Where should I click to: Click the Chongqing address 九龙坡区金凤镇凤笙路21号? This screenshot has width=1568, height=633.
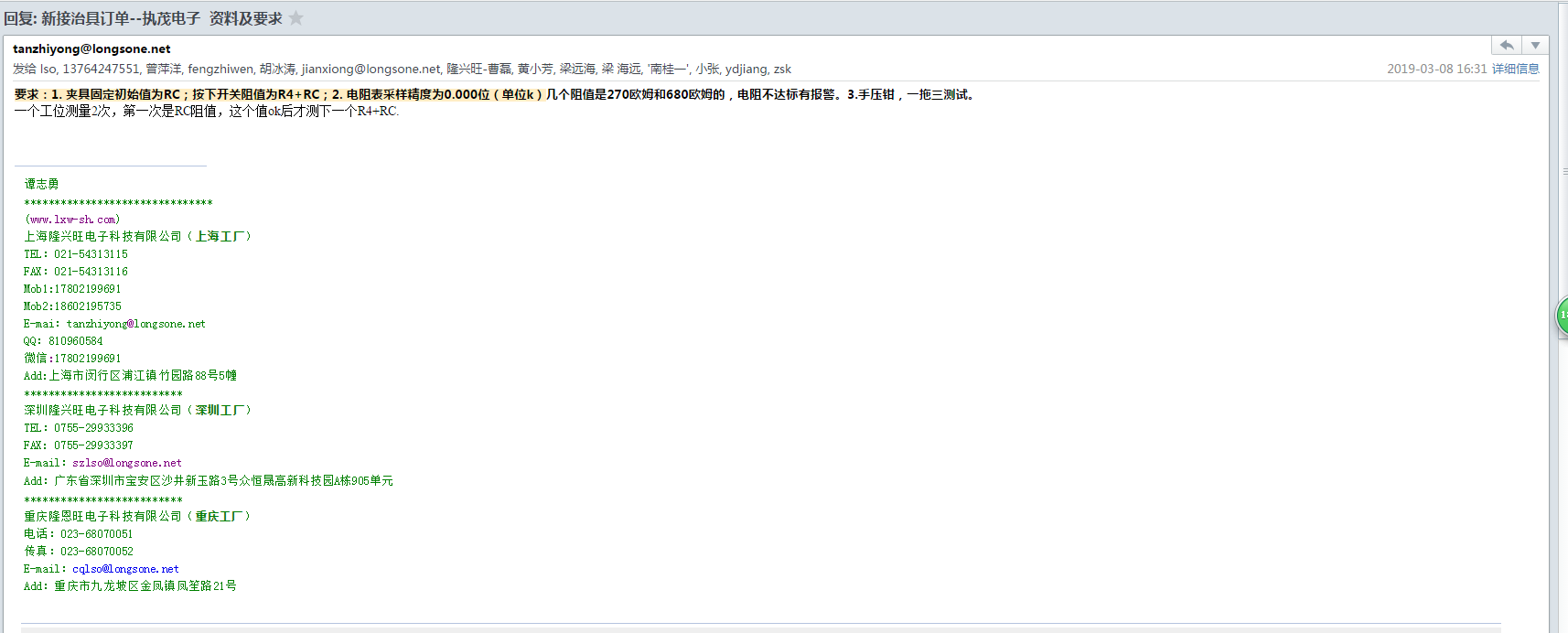[x=130, y=586]
